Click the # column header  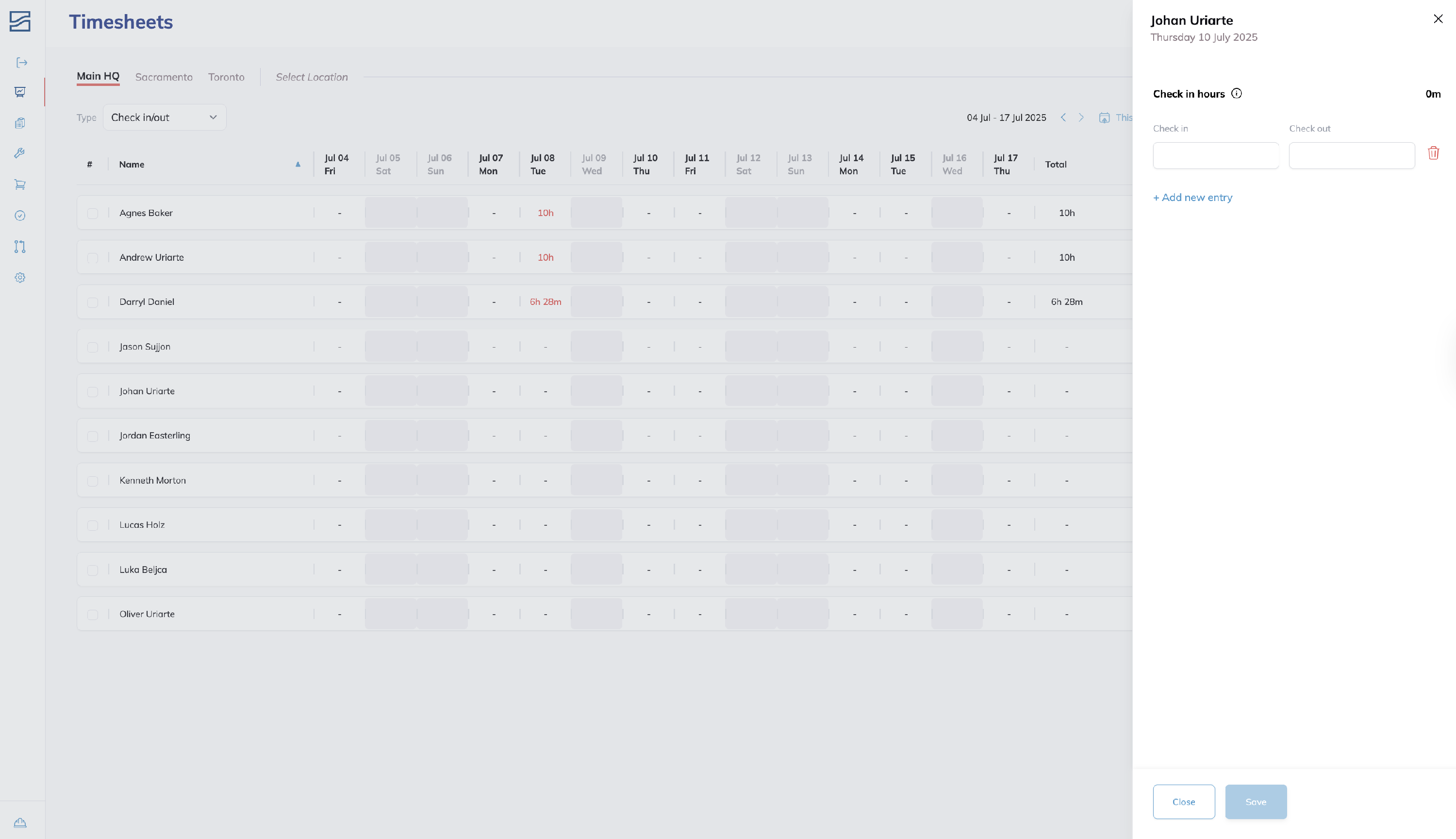click(x=90, y=164)
